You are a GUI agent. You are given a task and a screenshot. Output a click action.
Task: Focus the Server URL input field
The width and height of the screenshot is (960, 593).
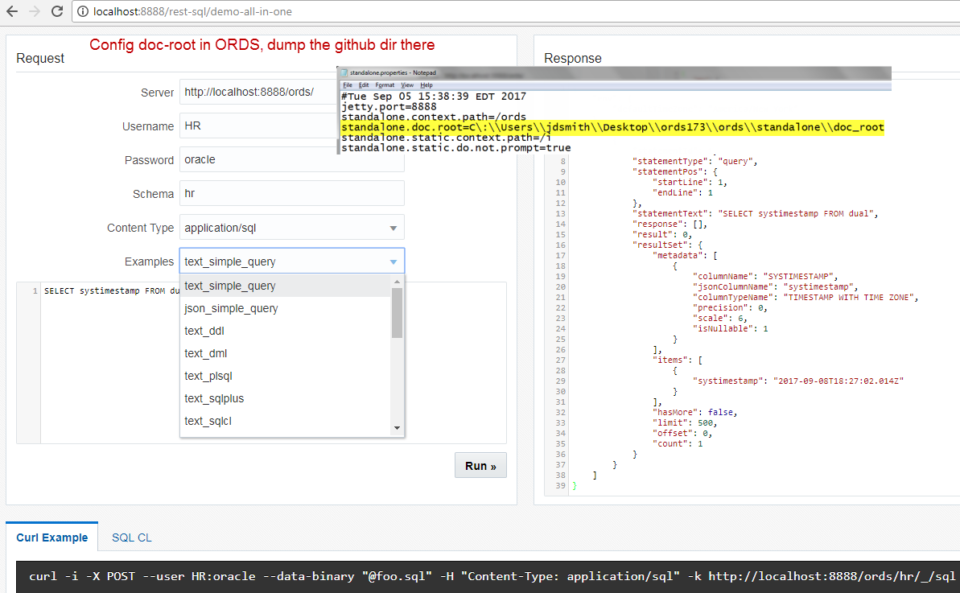click(292, 92)
